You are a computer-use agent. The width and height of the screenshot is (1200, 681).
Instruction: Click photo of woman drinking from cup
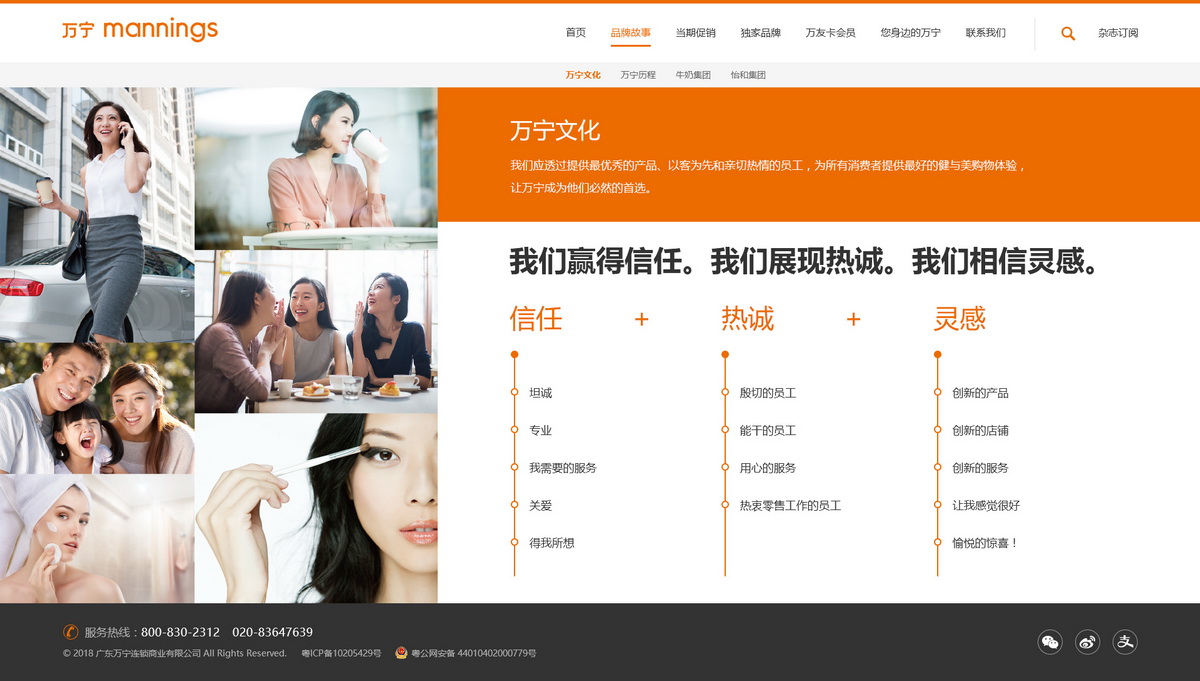316,168
